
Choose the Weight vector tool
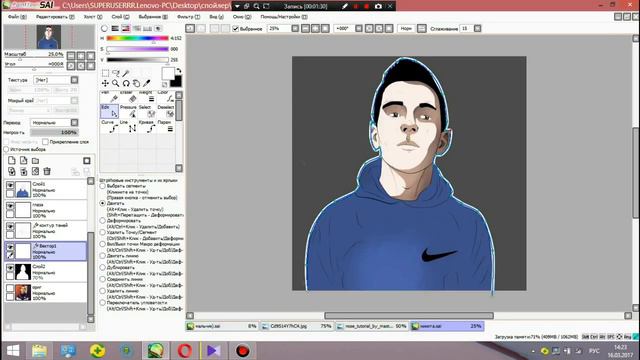click(x=147, y=97)
